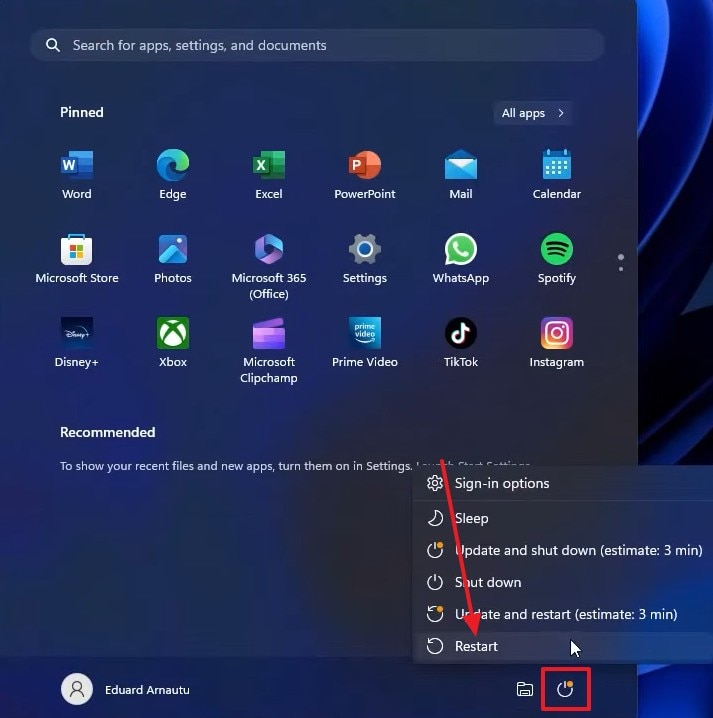This screenshot has width=713, height=718.
Task: Click the Eduard Arnautu account name
Action: click(x=147, y=690)
